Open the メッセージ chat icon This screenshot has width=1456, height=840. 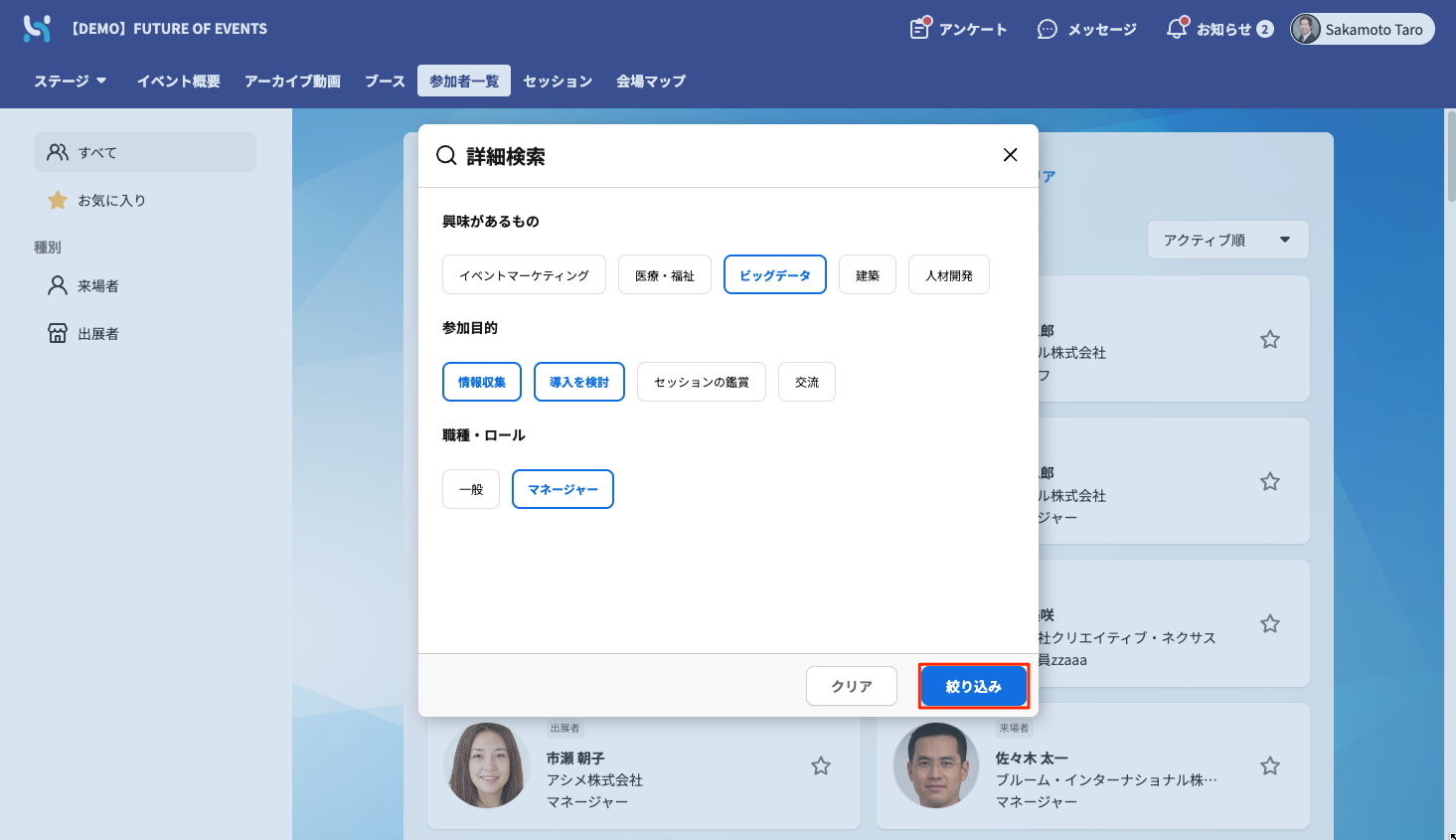point(1047,30)
